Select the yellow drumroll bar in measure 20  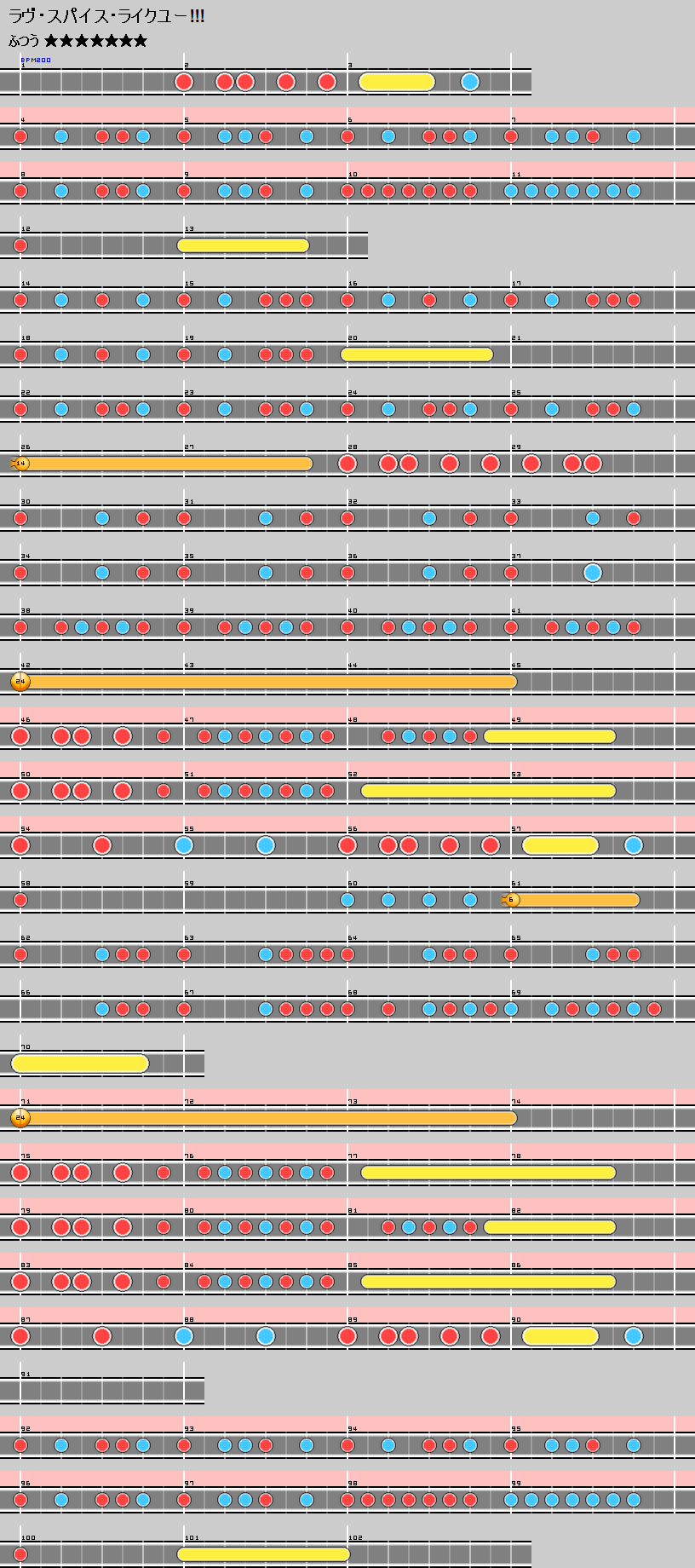pos(416,355)
